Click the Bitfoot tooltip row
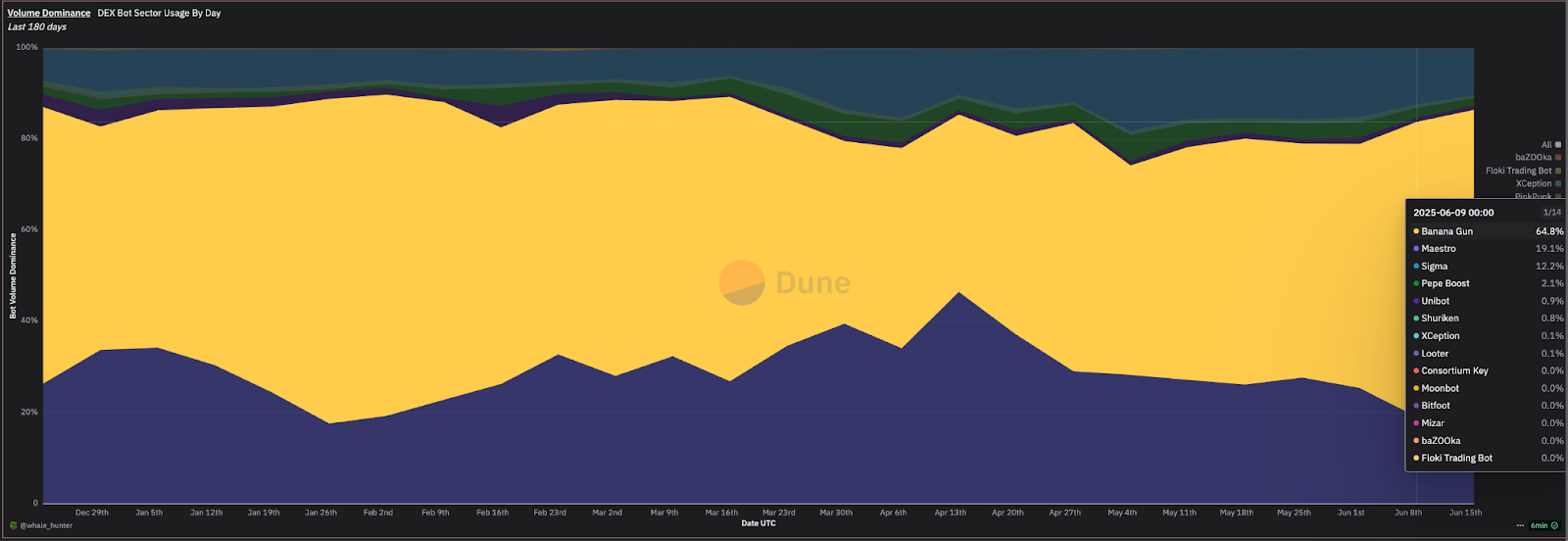Viewport: 1568px width, 541px height. coord(1488,406)
